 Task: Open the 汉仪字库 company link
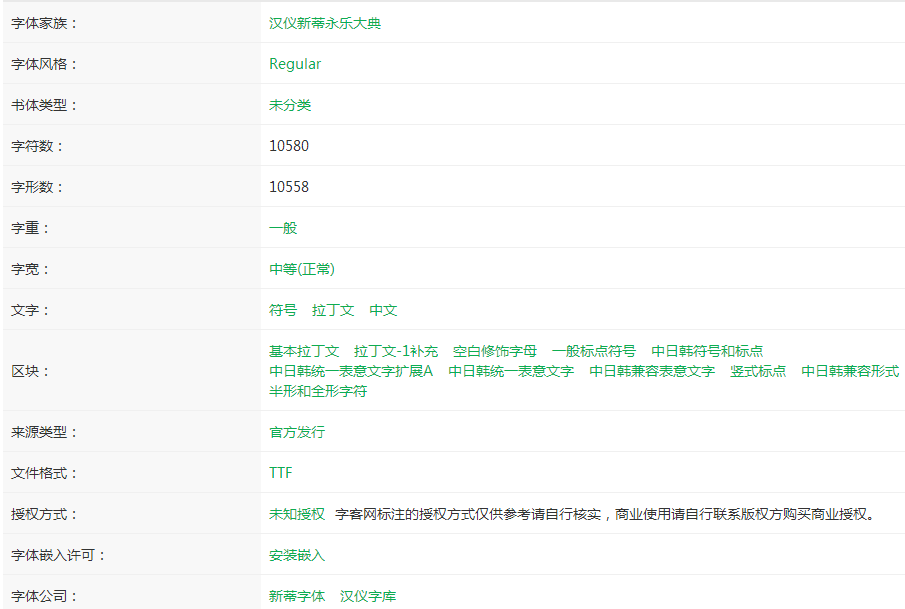[x=368, y=596]
